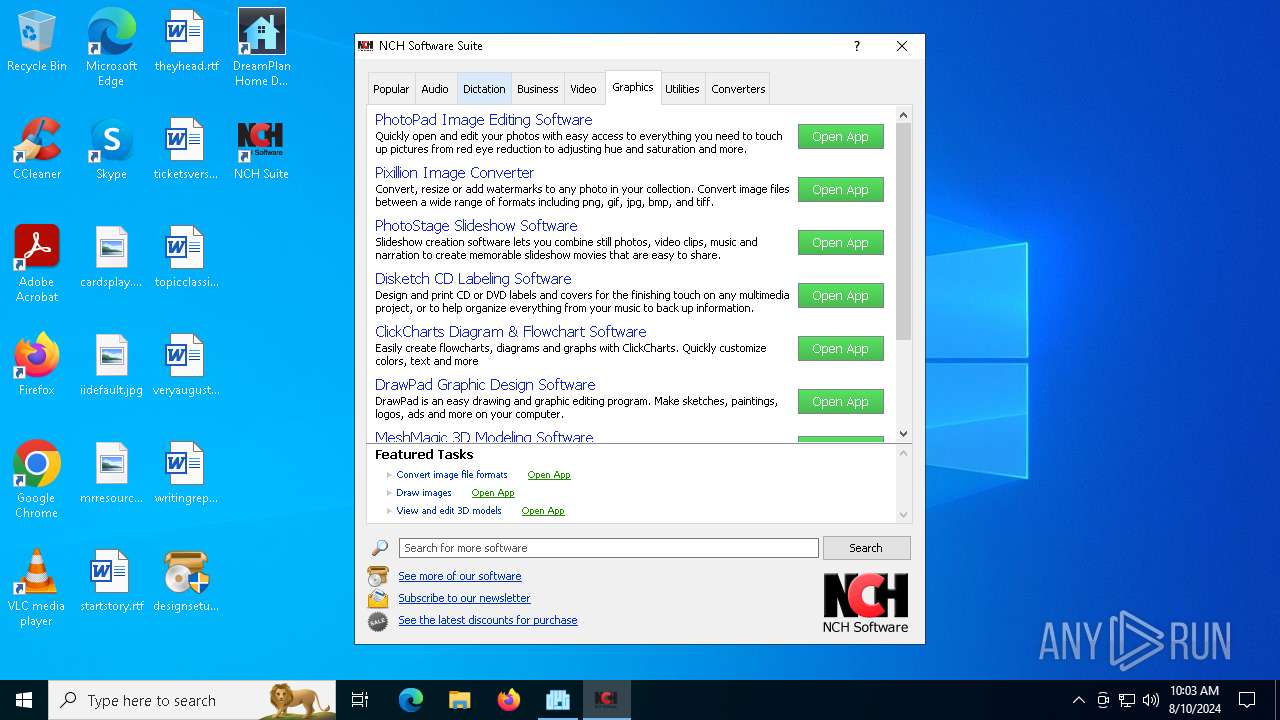Select the cardsplay image file icon

click(x=111, y=257)
